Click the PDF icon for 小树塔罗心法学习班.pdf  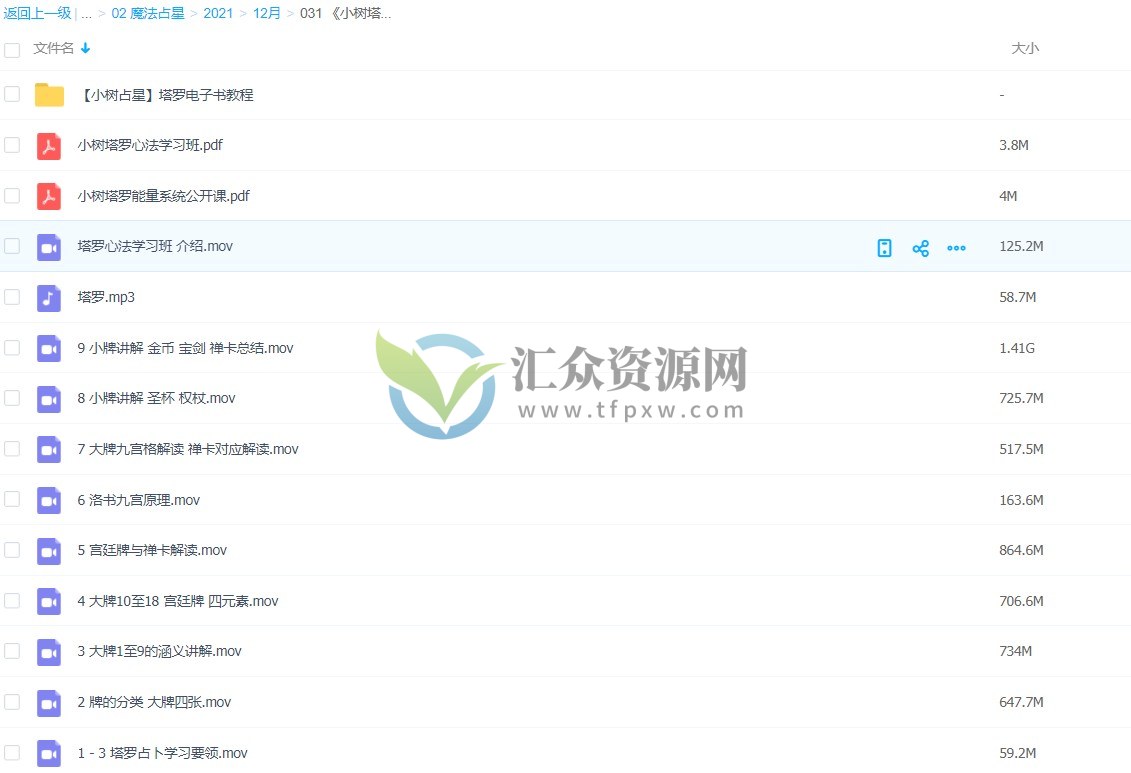click(x=49, y=145)
